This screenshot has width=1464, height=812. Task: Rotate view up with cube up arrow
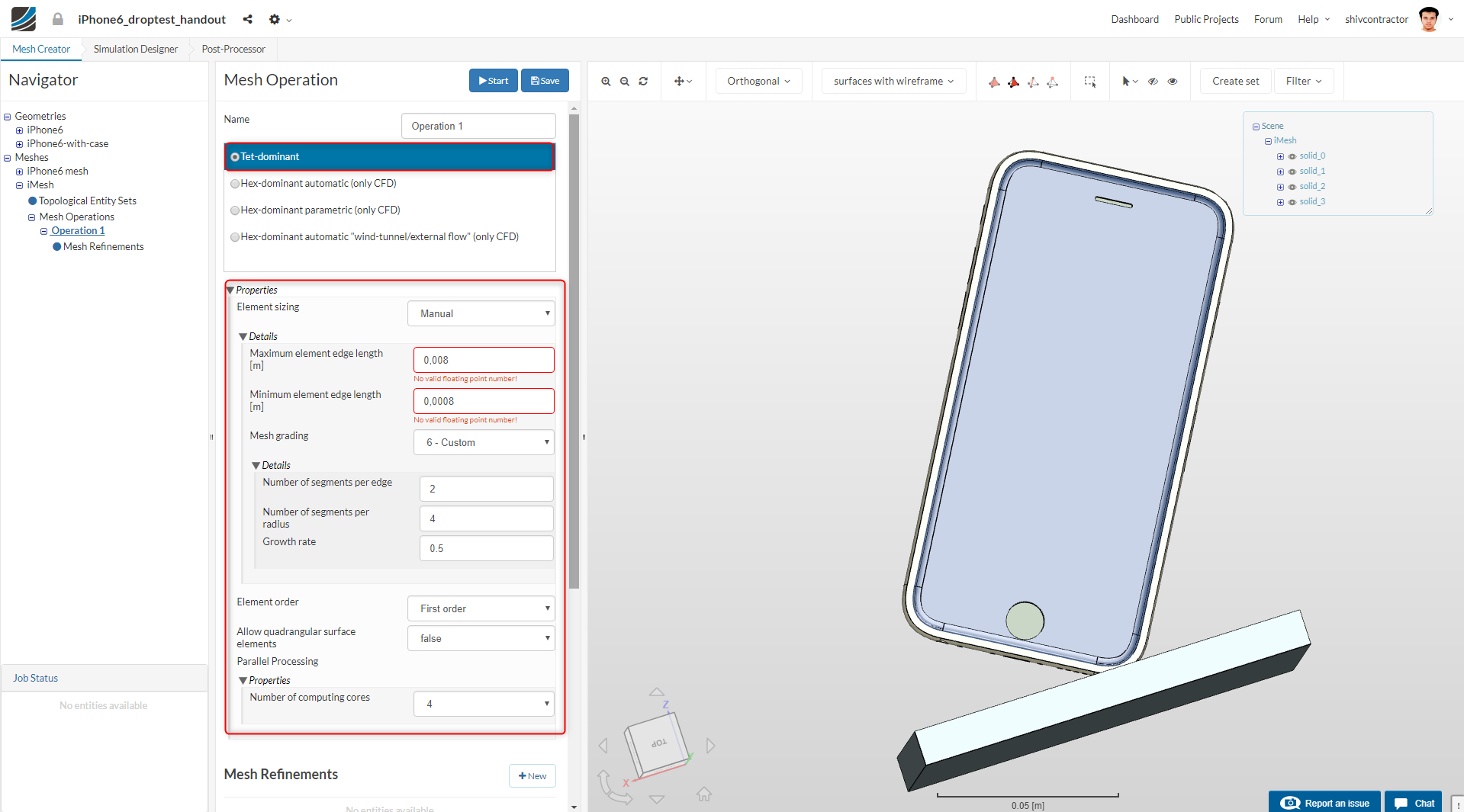coord(656,692)
